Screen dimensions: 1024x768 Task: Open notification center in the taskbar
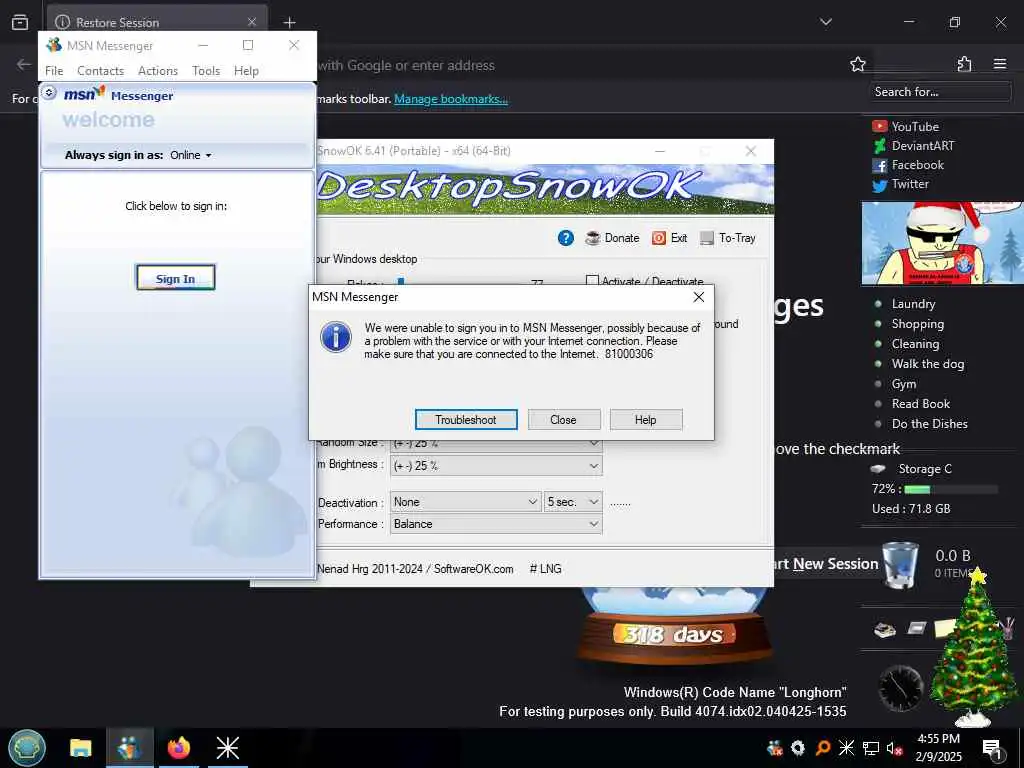click(x=992, y=748)
